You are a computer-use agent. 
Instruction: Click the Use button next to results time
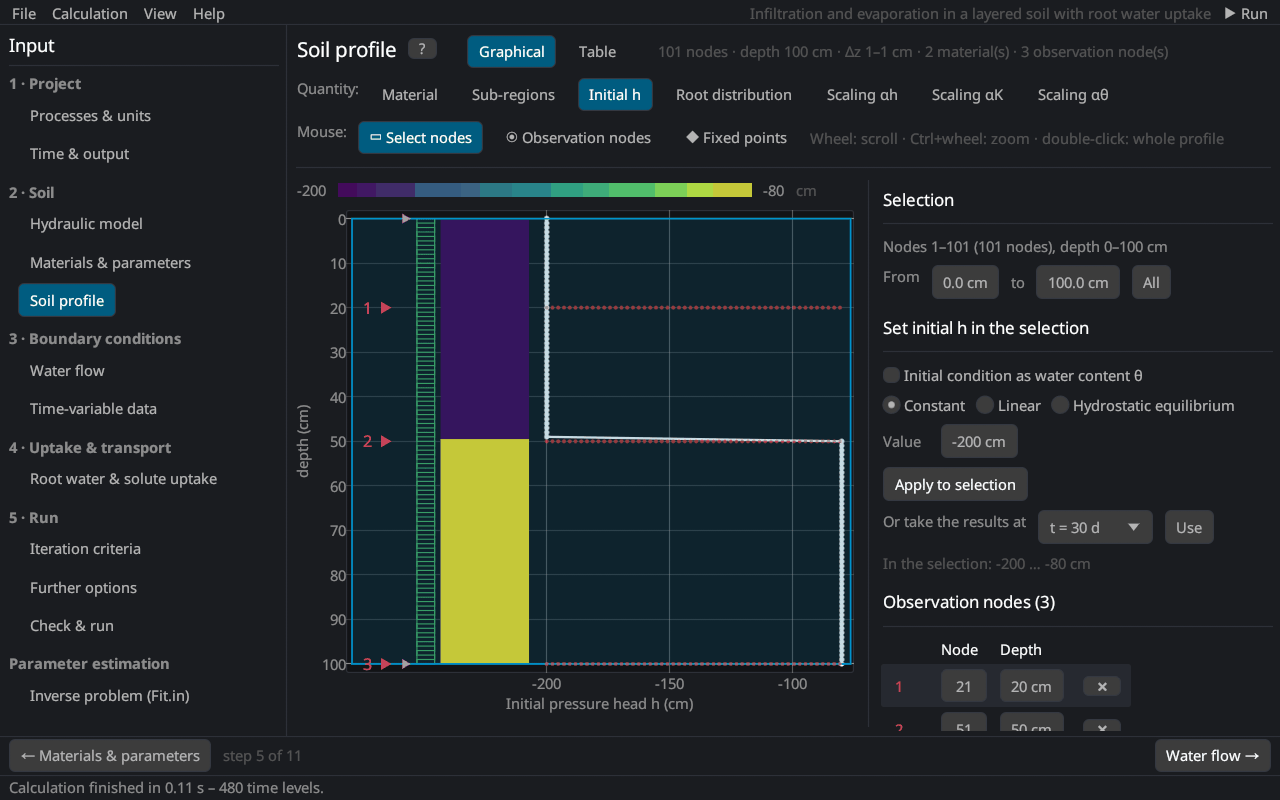tap(1189, 527)
